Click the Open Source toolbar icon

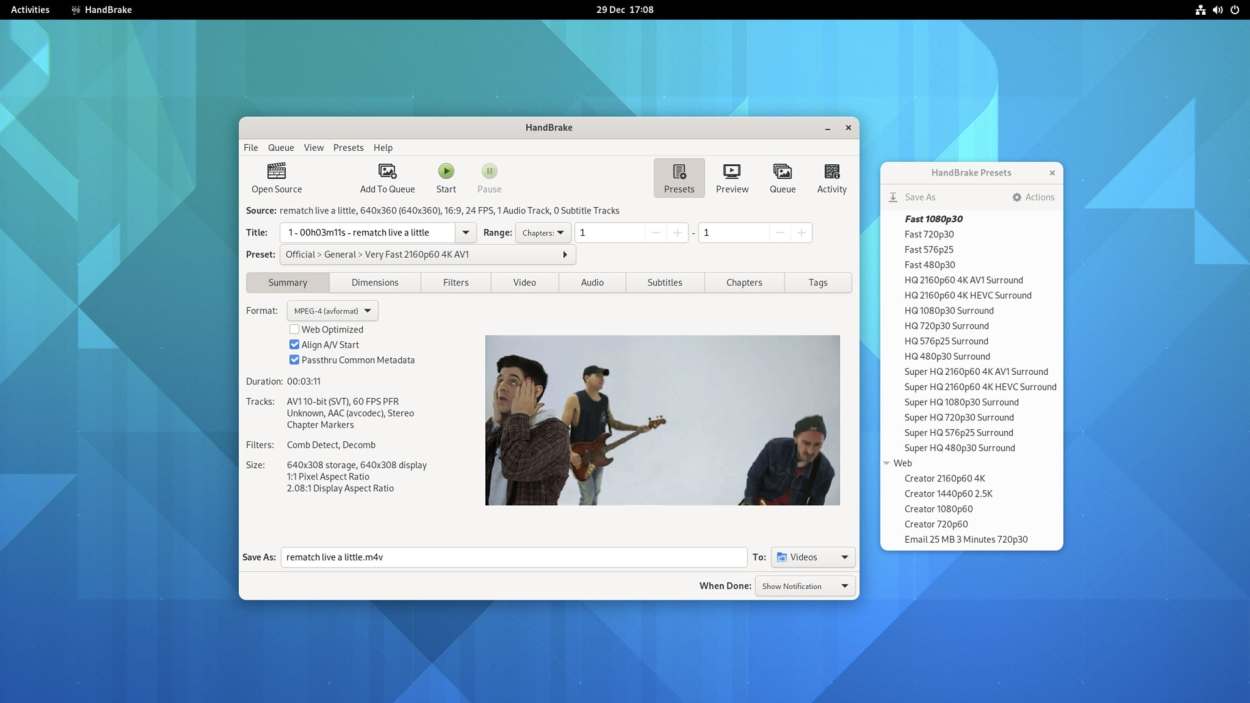(276, 172)
